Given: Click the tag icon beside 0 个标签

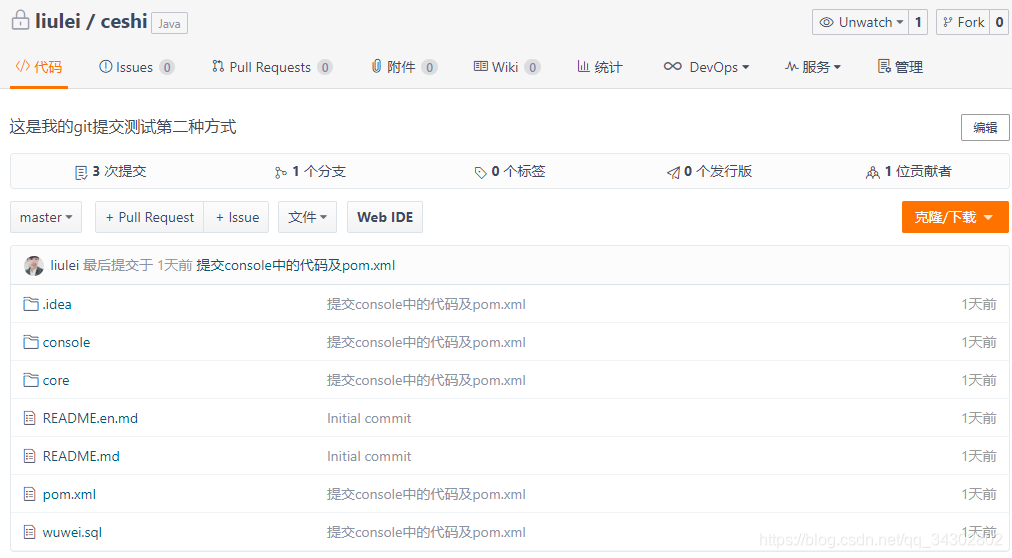Looking at the screenshot, I should (x=480, y=173).
